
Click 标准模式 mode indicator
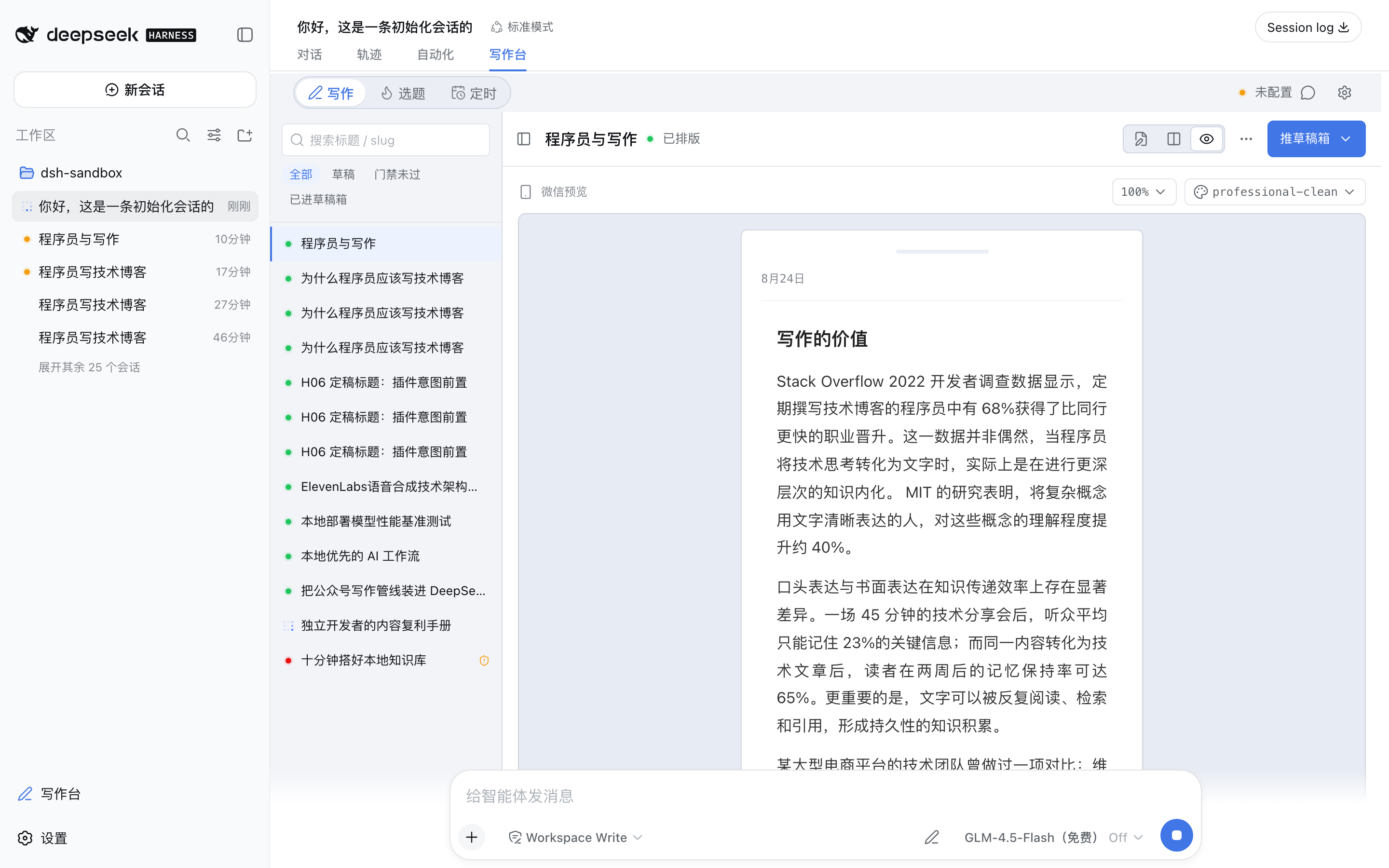coord(522,27)
